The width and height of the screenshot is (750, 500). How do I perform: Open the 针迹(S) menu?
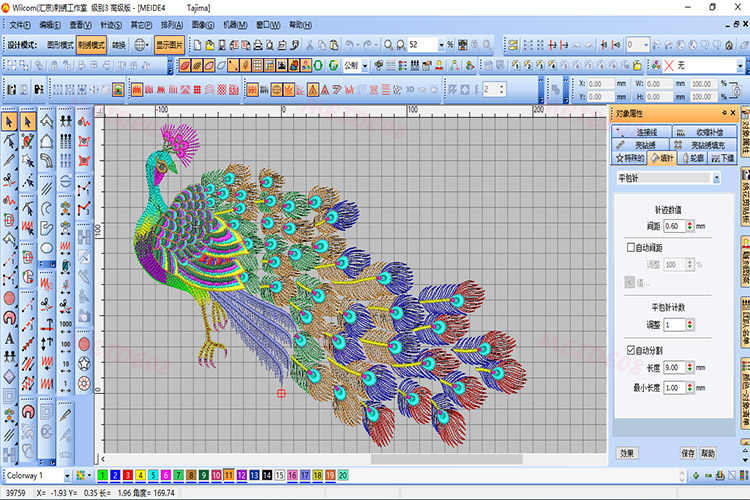tap(111, 24)
